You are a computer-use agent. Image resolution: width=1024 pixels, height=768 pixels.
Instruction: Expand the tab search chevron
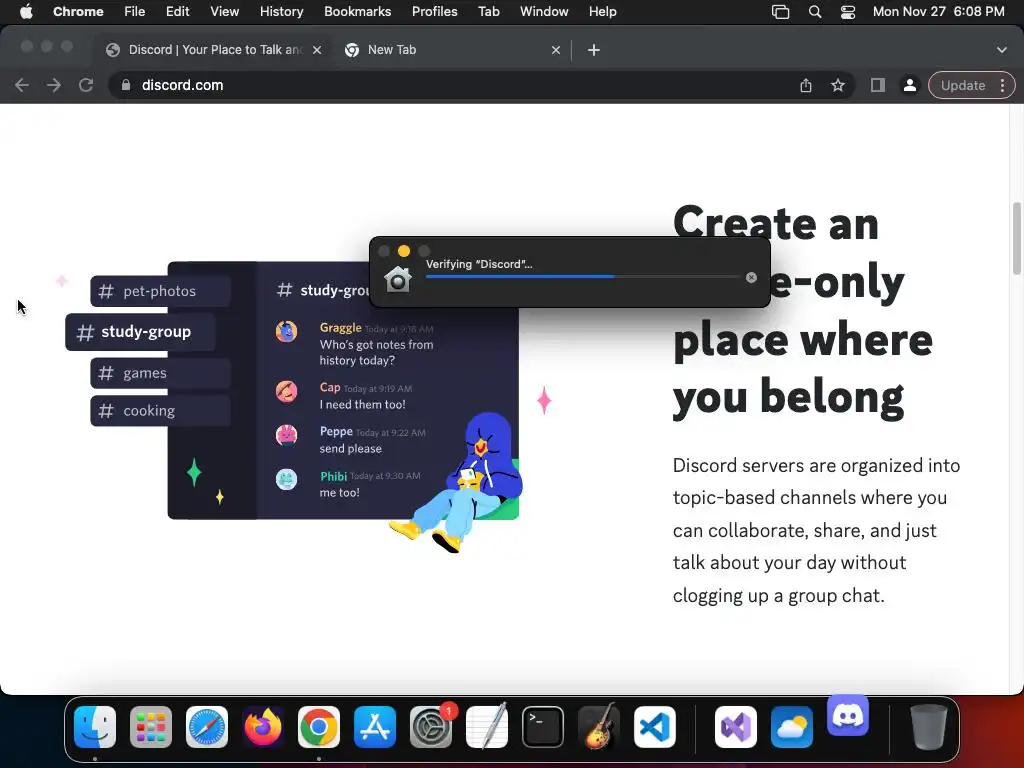pos(1002,50)
